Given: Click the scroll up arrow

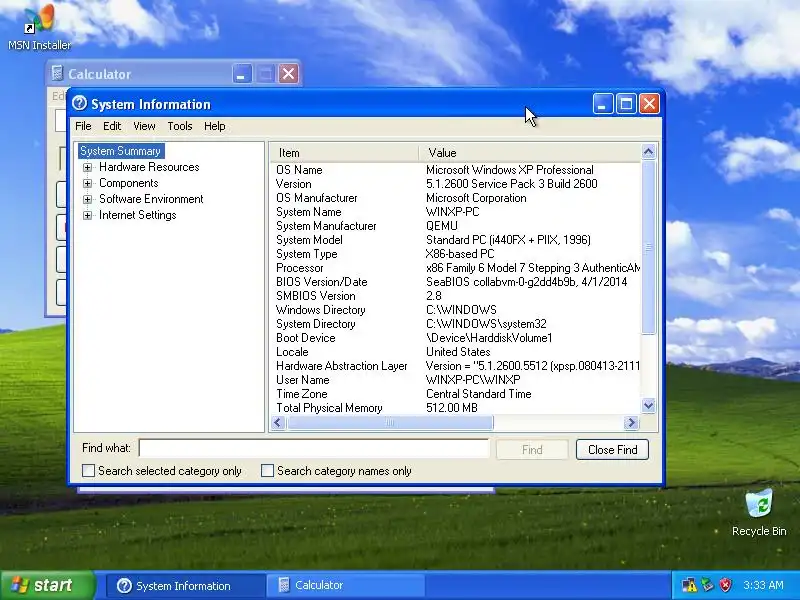Looking at the screenshot, I should [648, 152].
